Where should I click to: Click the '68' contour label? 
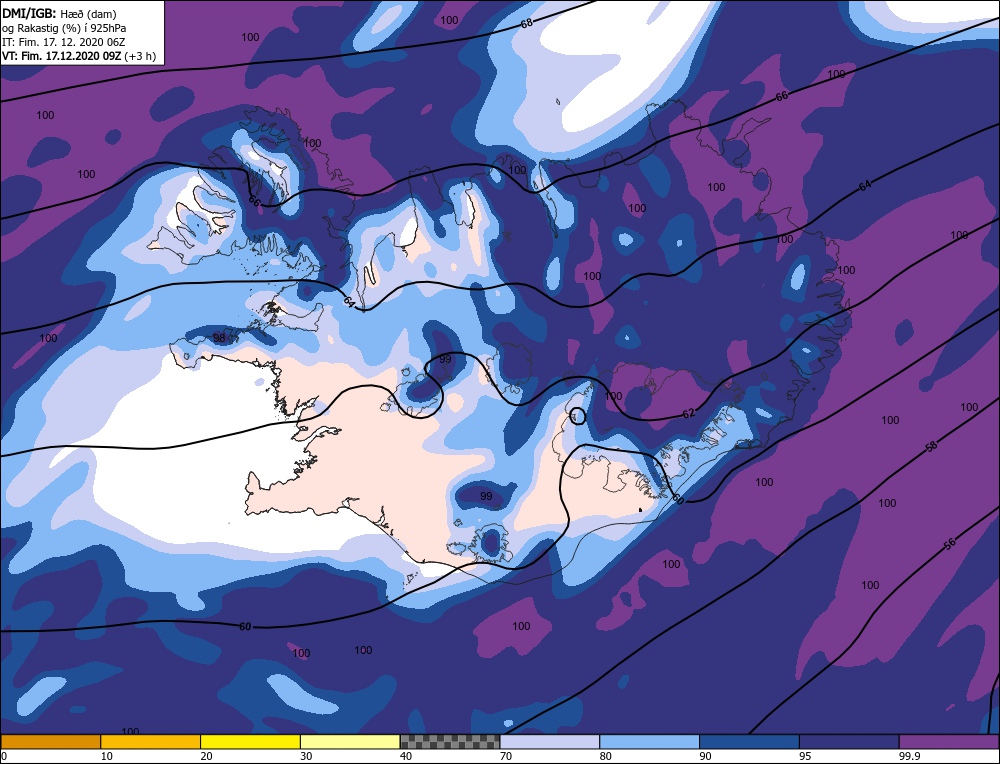coord(526,24)
